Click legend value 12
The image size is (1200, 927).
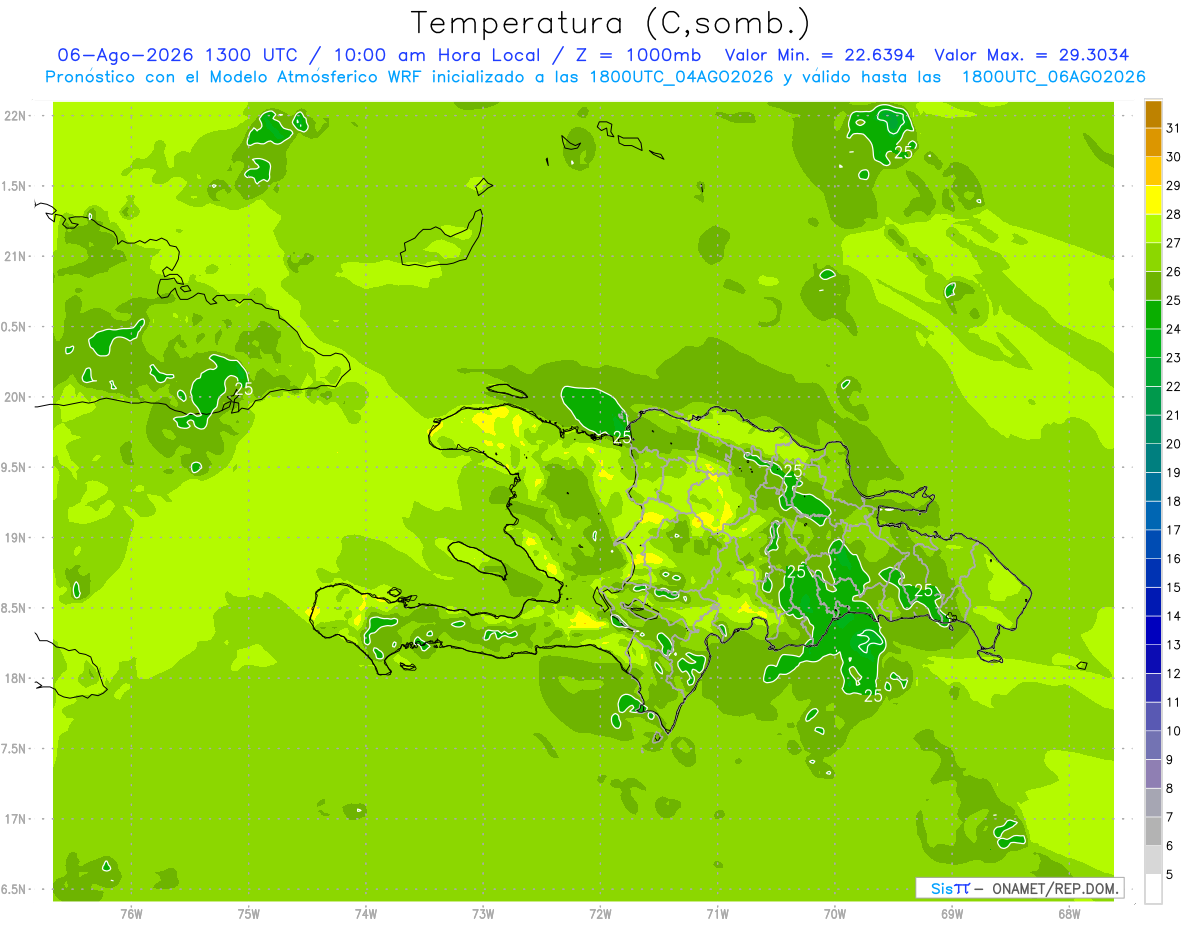1174,673
